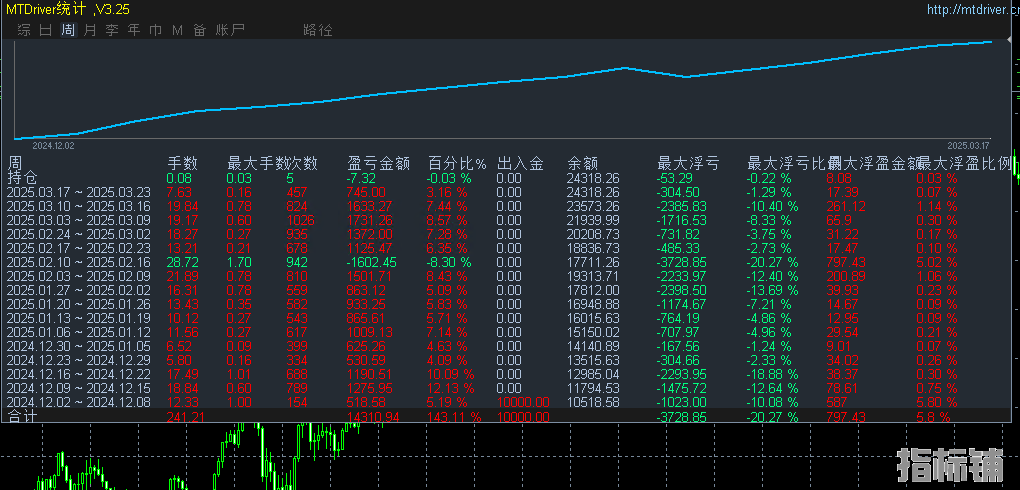Select the 持仓 row label
1020x490 pixels.
[21, 178]
